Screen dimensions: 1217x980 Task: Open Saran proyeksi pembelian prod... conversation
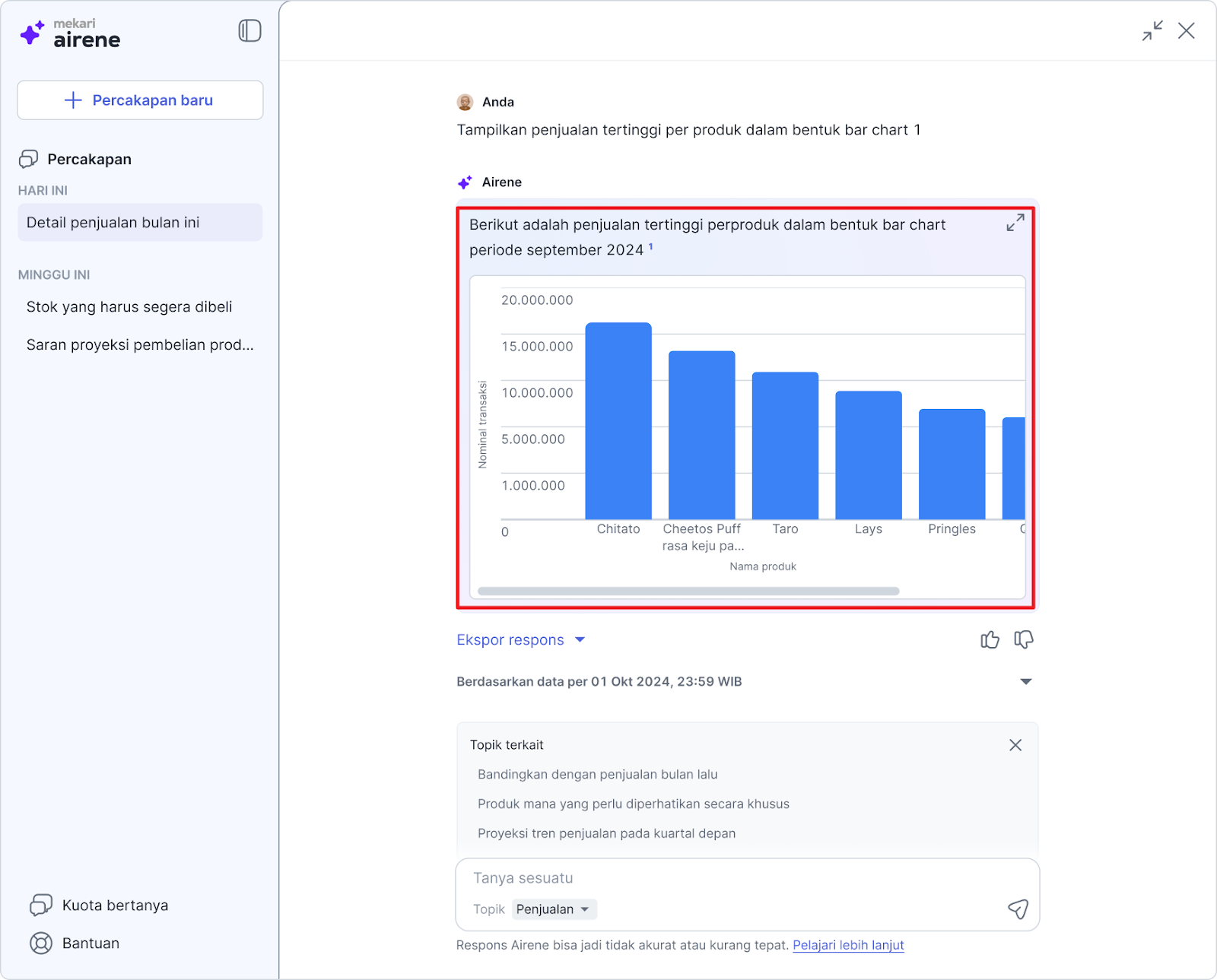click(x=140, y=345)
